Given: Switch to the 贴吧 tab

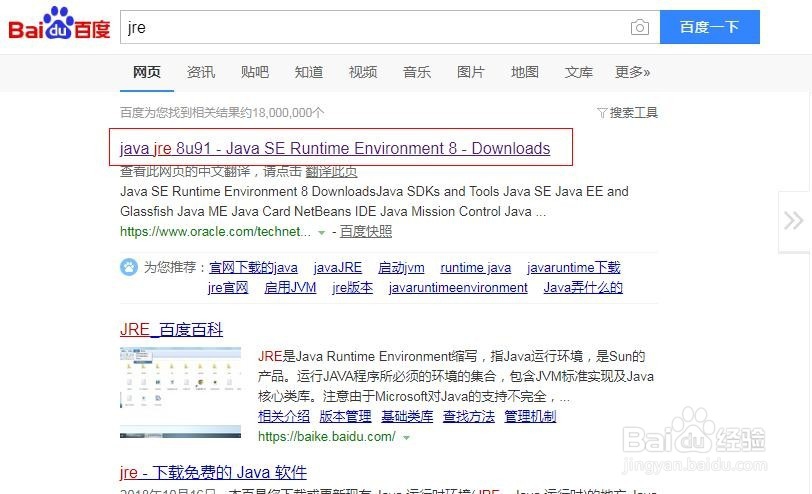Looking at the screenshot, I should pyautogui.click(x=255, y=72).
